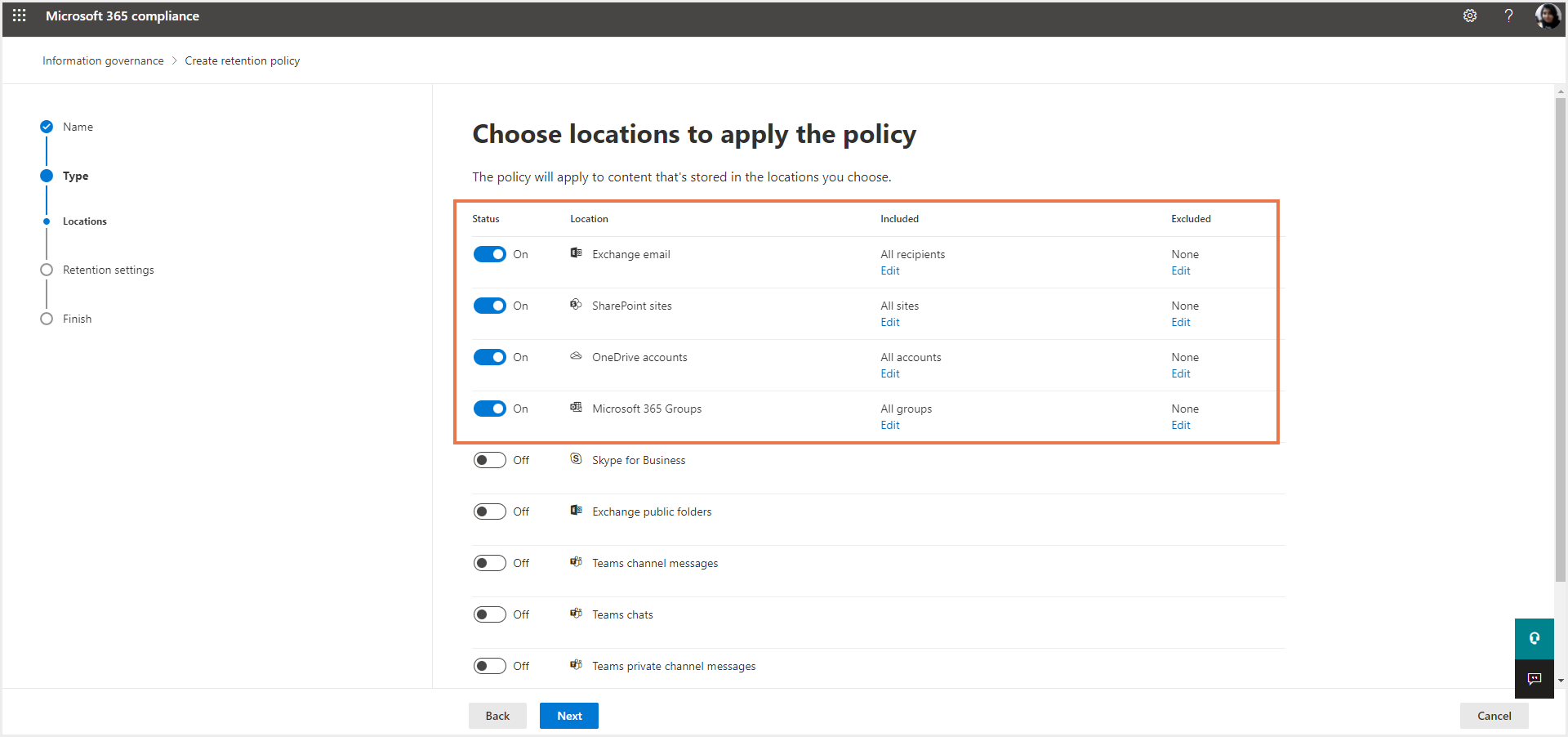Edit the Excluded recipients for Exchange email
Viewport: 1568px width, 737px height.
[1180, 270]
